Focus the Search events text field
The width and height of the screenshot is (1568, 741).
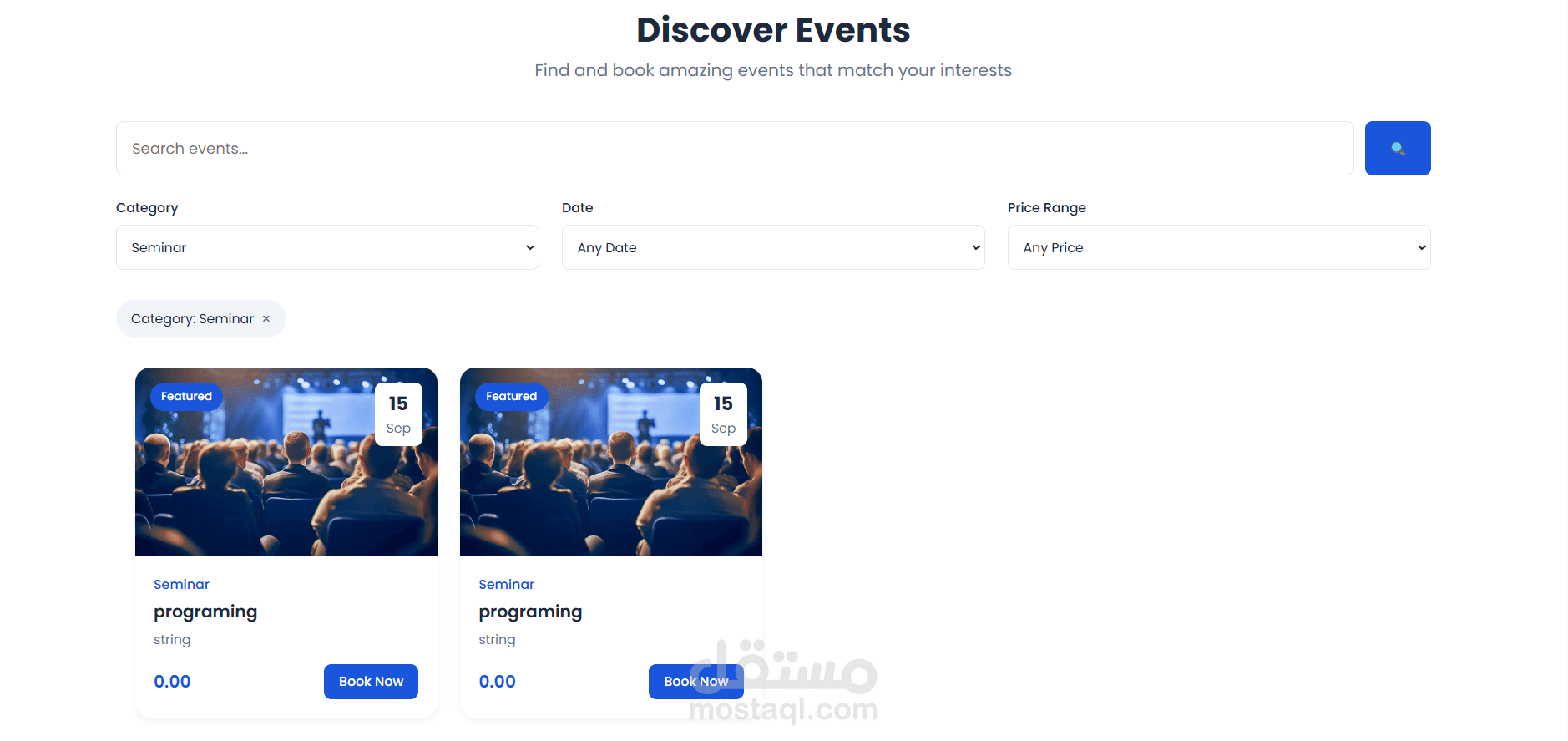[x=735, y=149]
